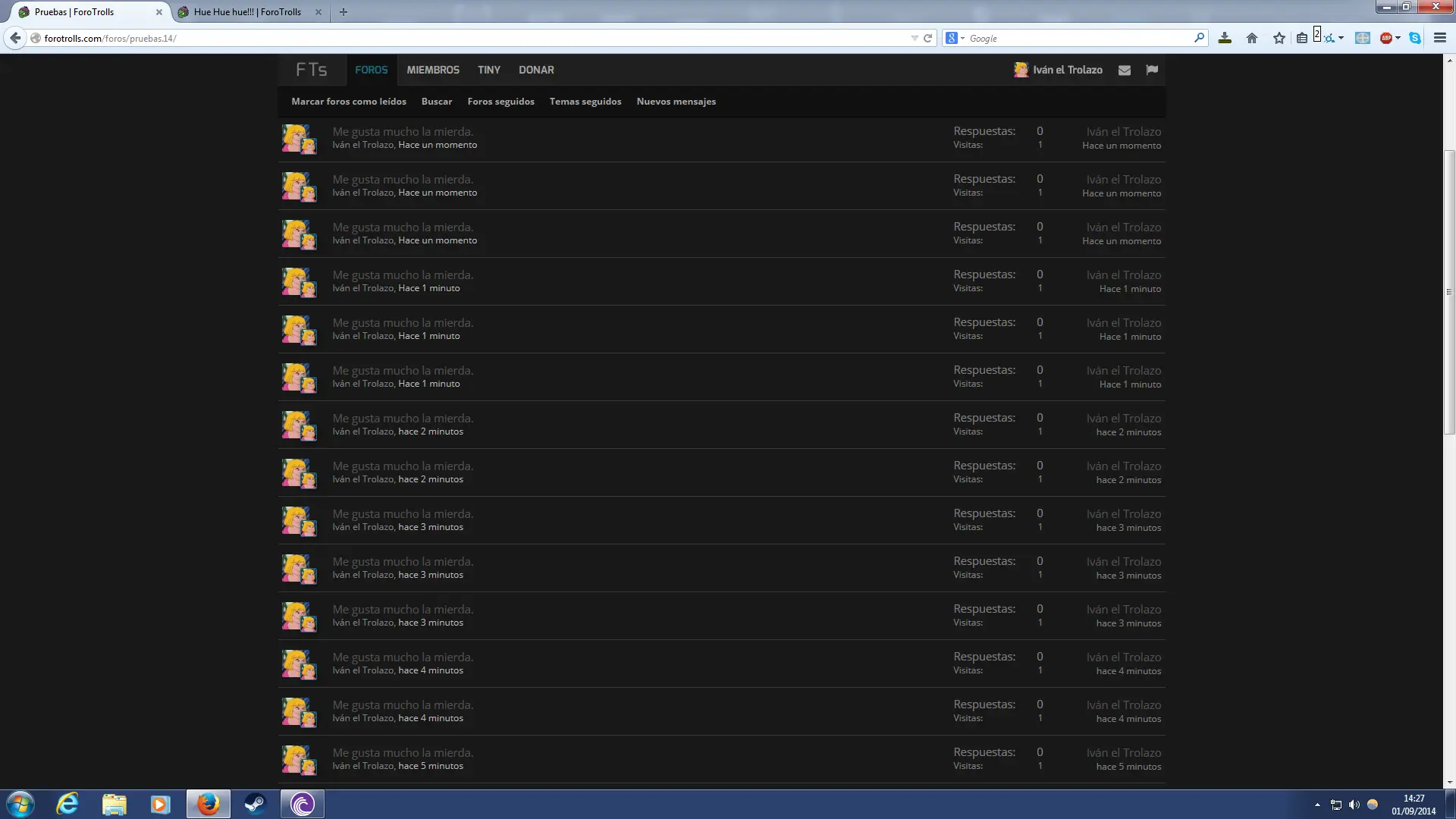Close the Pruebas | ForoTrolls tab
The image size is (1456, 819).
coord(159,12)
